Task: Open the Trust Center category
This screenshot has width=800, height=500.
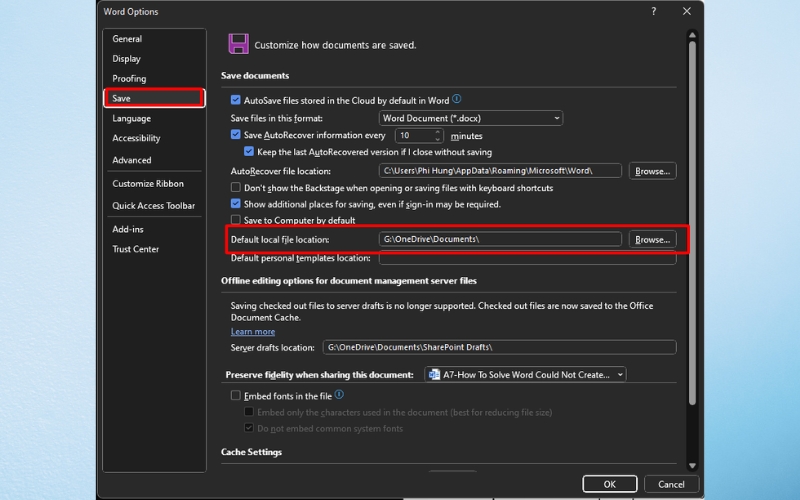Action: 135,249
